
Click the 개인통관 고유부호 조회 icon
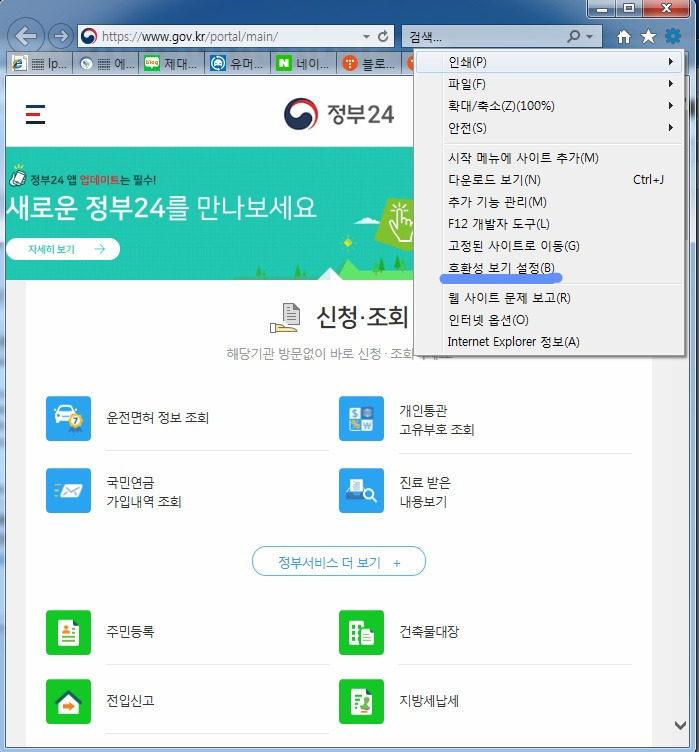click(361, 418)
